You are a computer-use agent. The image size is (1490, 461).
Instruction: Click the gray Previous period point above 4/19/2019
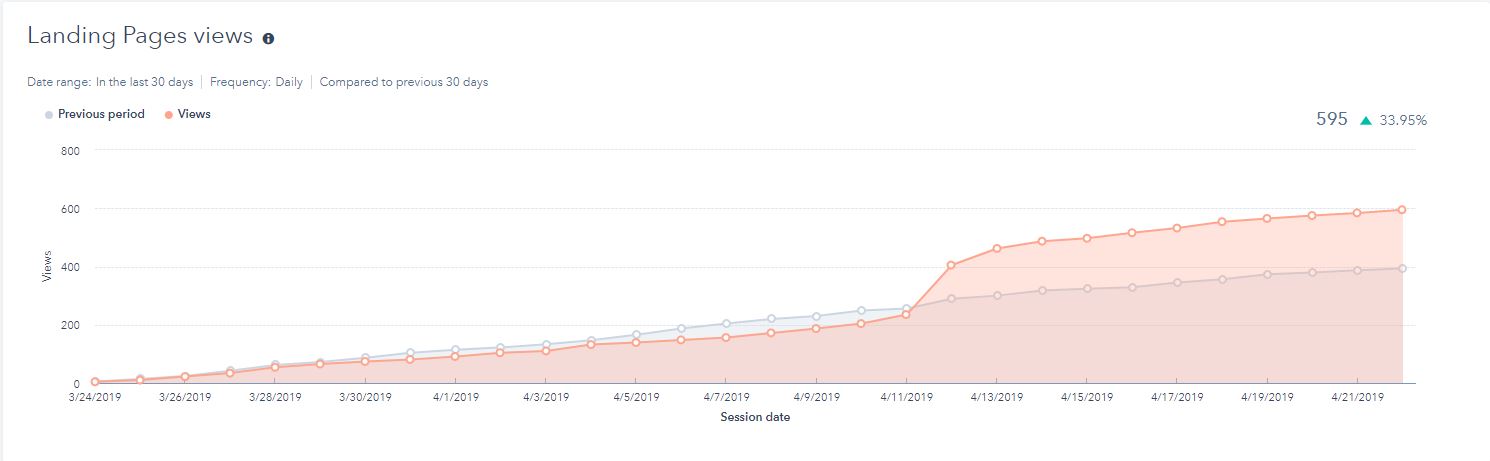[1267, 274]
